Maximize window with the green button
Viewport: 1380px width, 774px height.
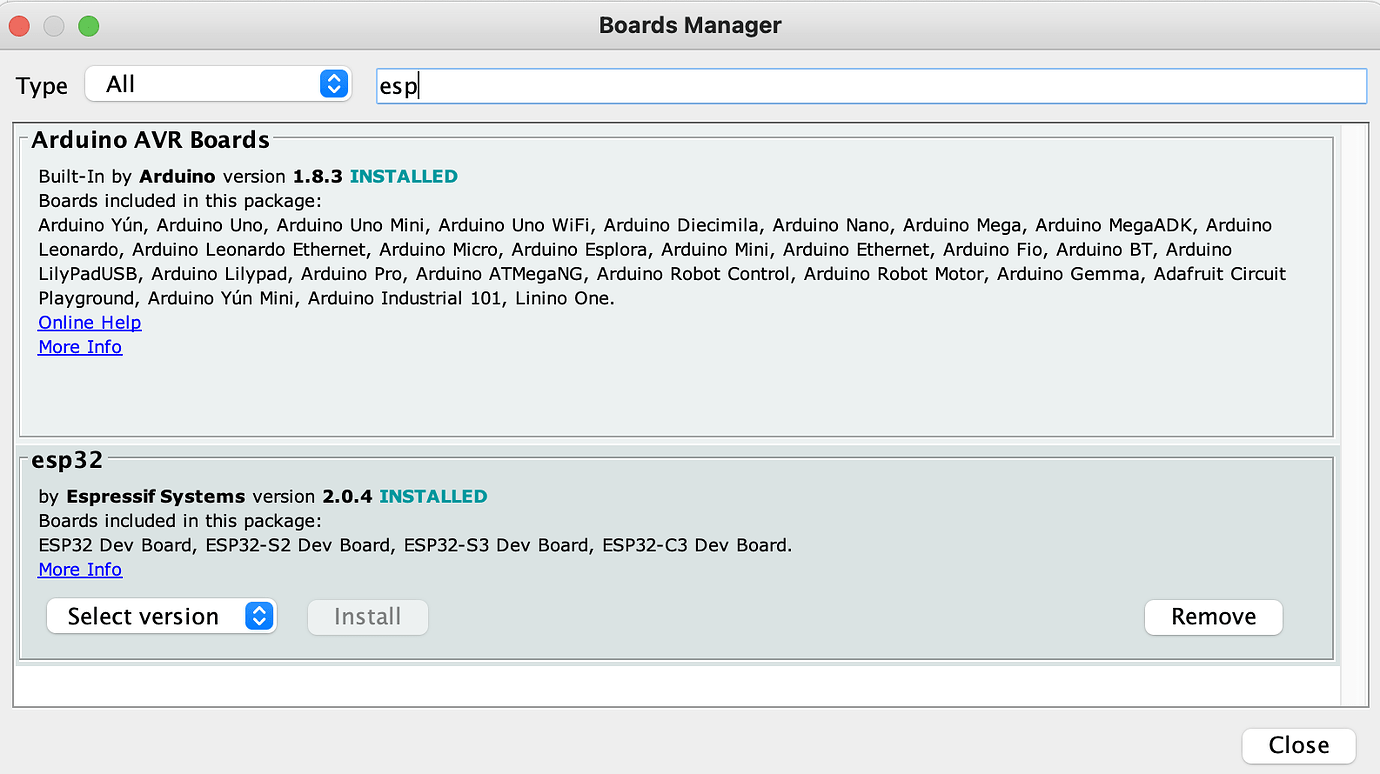[89, 26]
